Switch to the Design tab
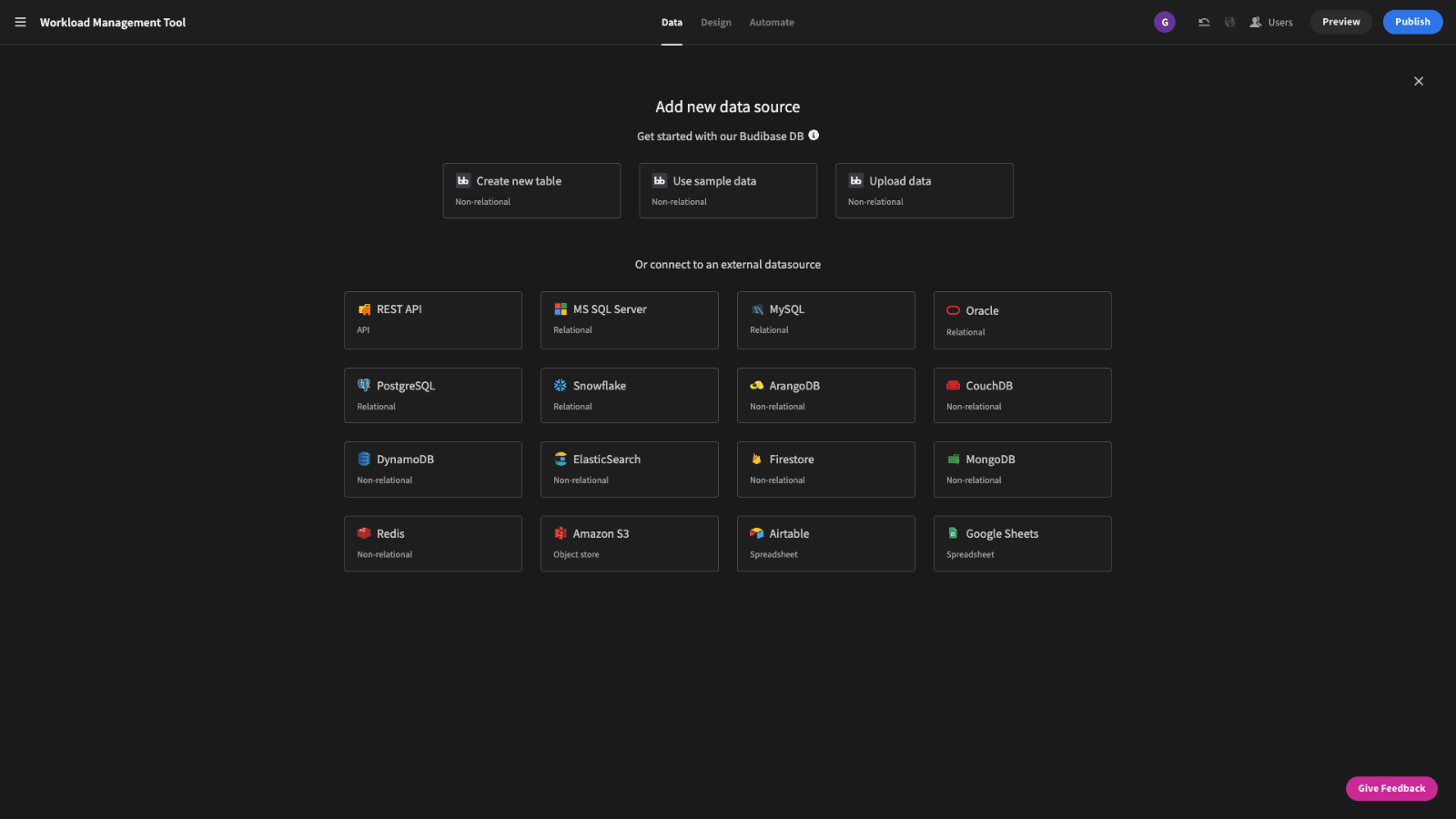1456x819 pixels. click(716, 23)
